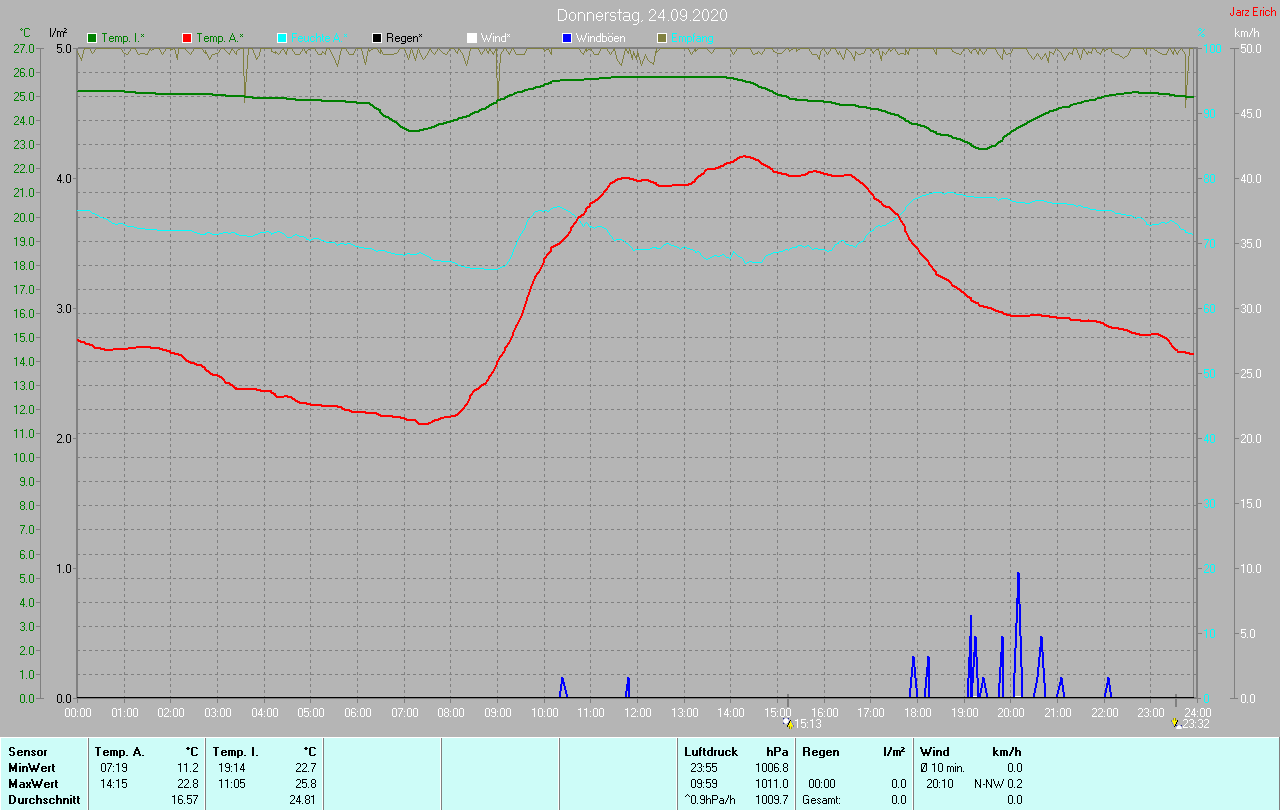Select the 'Temp. A.*' legend label

220,38
